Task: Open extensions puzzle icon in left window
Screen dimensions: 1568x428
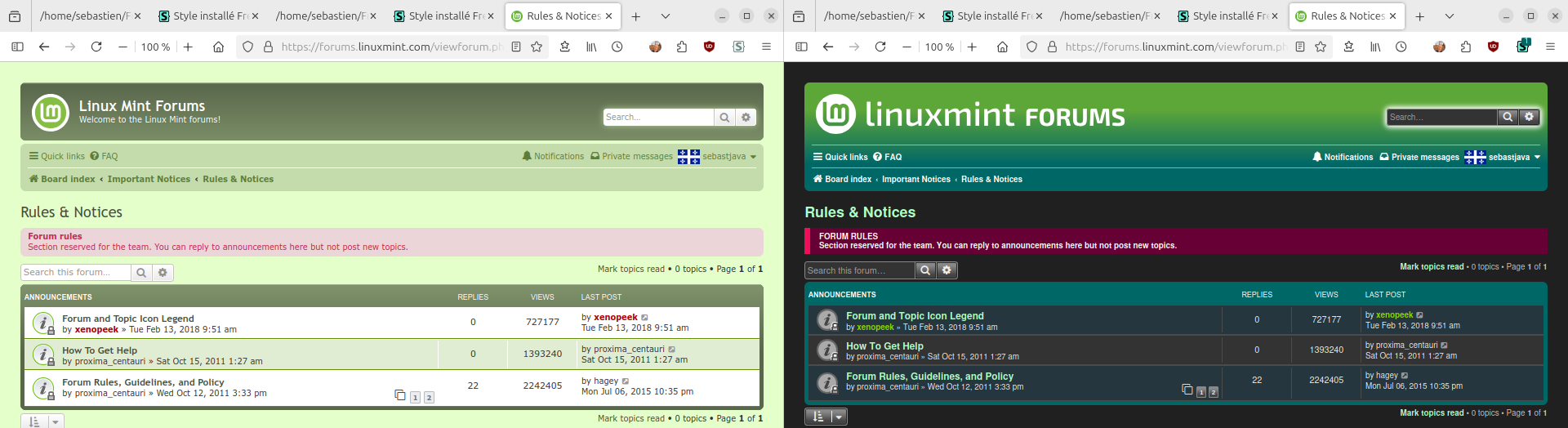Action: click(682, 47)
